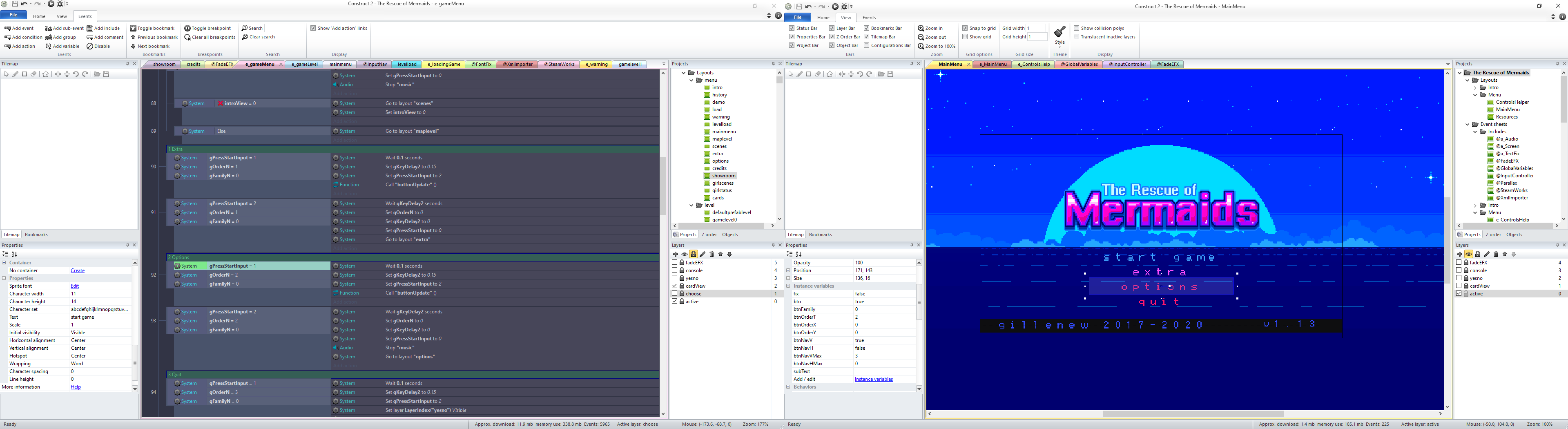Click Add action in the Events ribbon group
Screen dimensions: 1568x429
pos(20,46)
